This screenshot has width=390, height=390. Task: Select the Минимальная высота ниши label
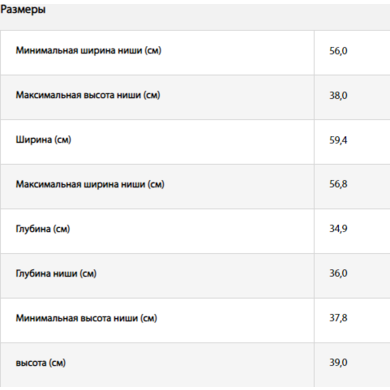86,318
